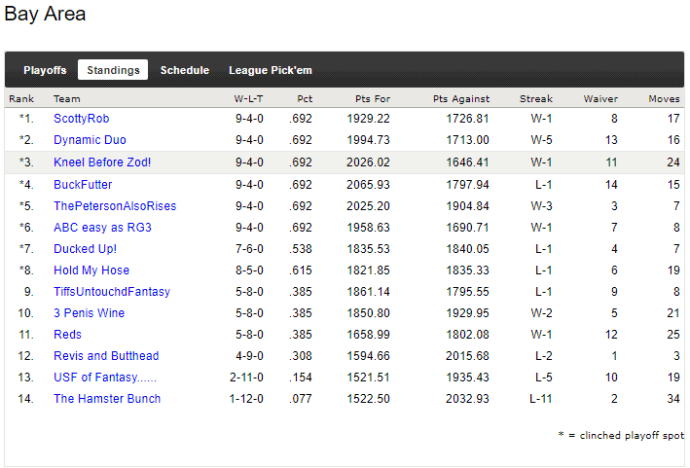Image resolution: width=690 pixels, height=468 pixels.
Task: Select Pts For value 2065.93
Action: coord(368,185)
